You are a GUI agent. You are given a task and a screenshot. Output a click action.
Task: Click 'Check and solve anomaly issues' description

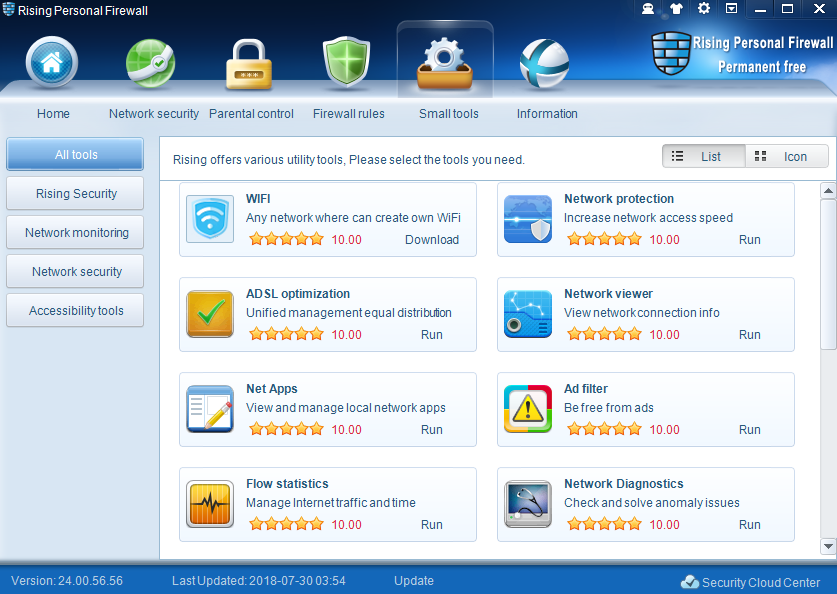652,503
